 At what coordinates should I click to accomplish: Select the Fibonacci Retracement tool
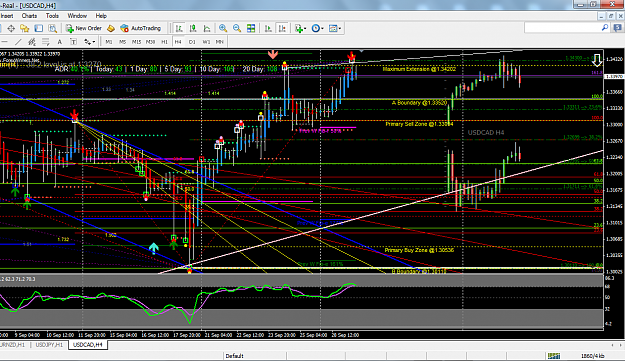click(x=45, y=41)
